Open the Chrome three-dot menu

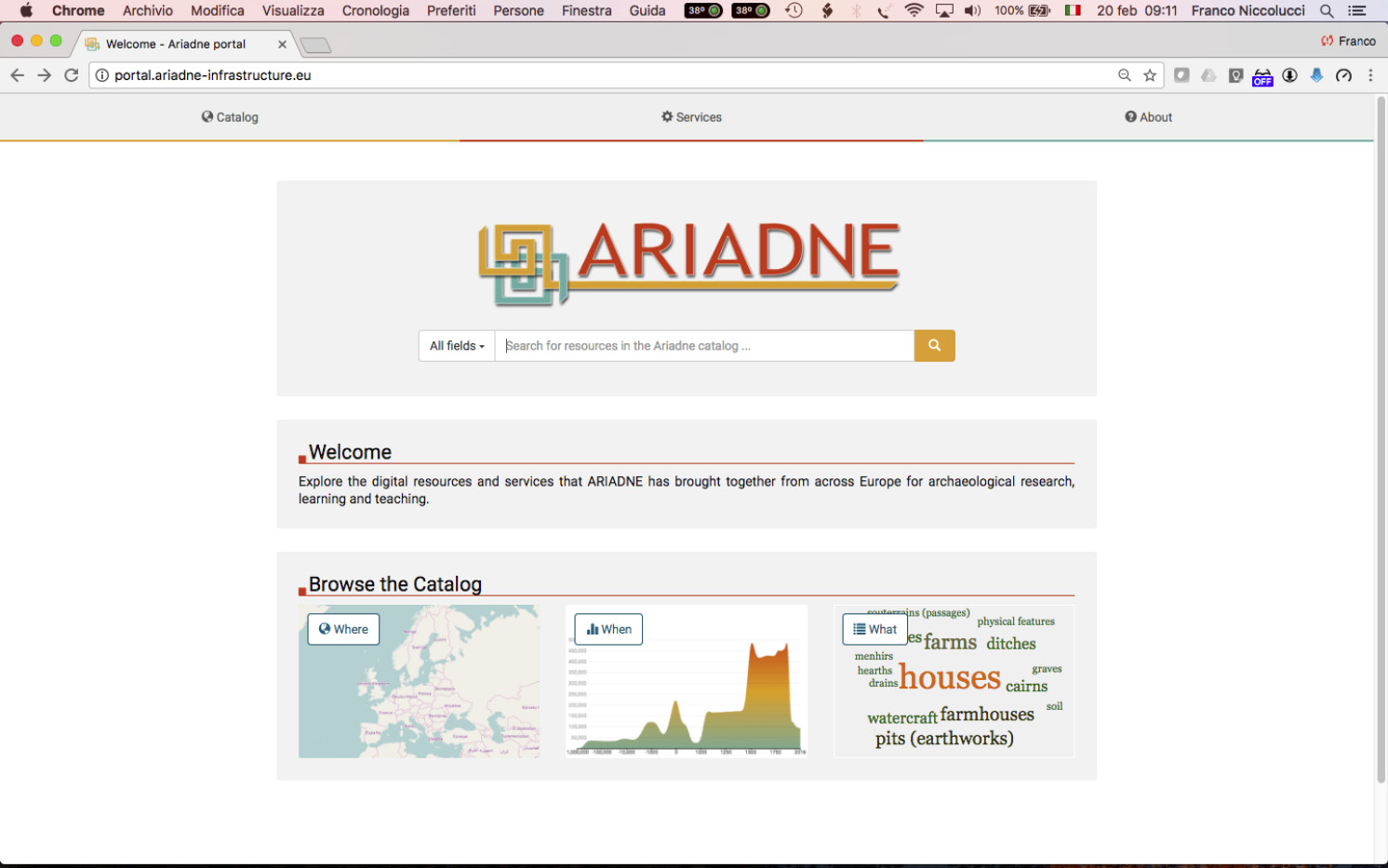point(1370,75)
